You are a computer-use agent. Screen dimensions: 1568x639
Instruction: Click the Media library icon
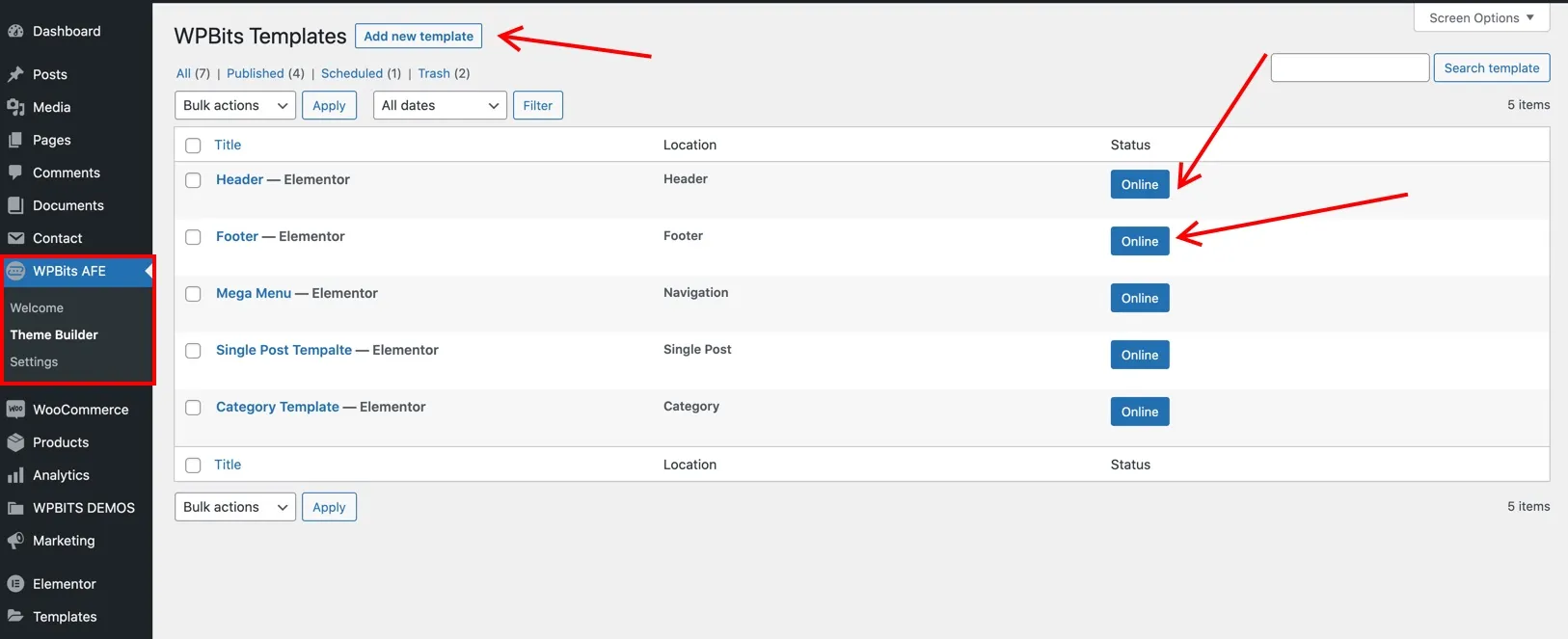pos(15,107)
